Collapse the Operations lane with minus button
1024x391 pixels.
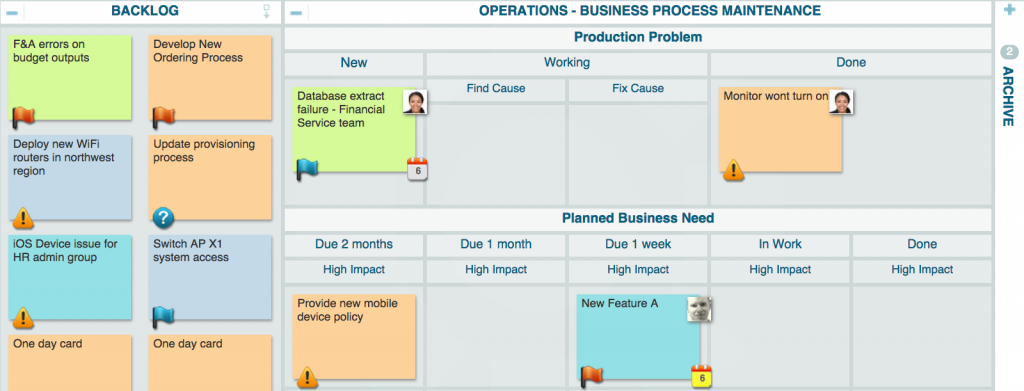[296, 12]
